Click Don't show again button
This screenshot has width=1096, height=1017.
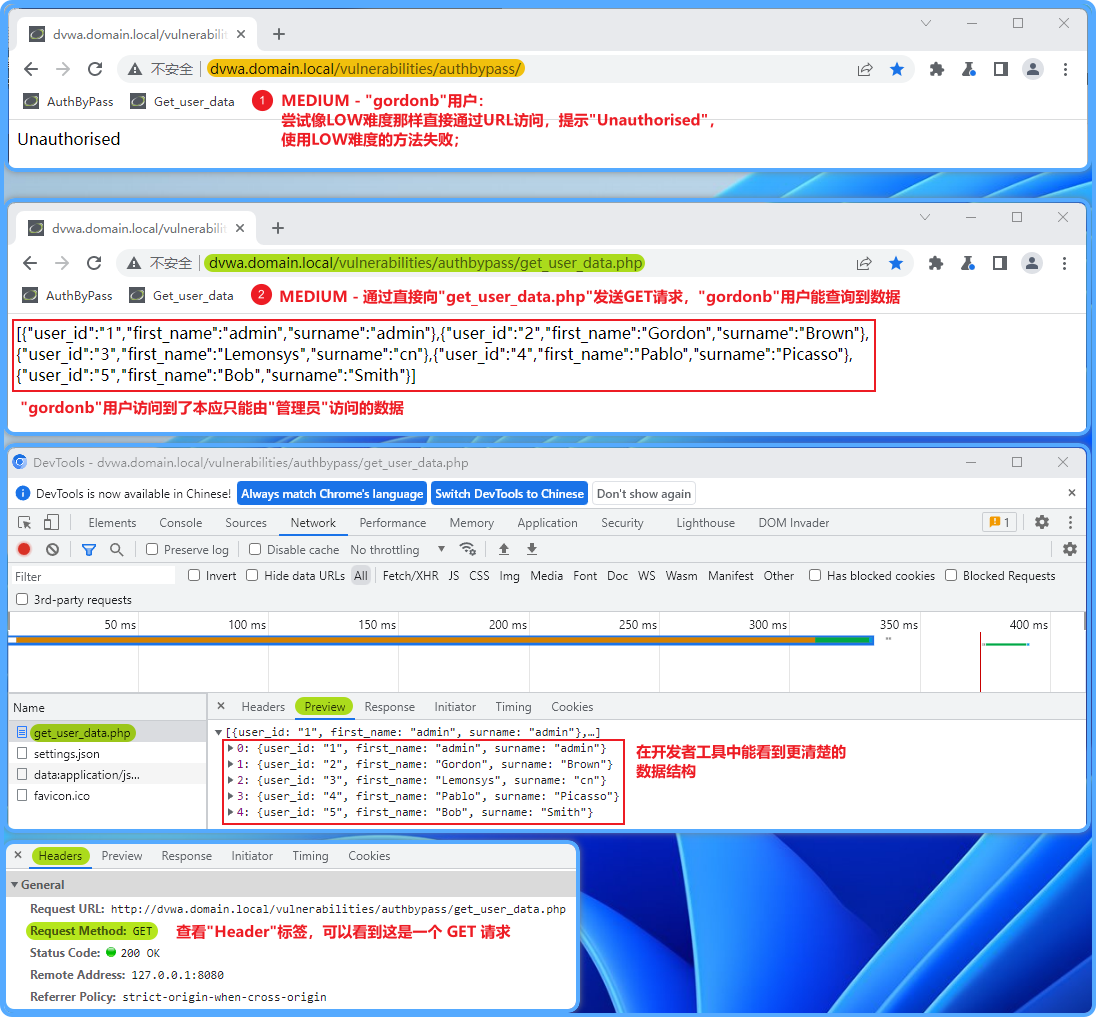click(644, 493)
